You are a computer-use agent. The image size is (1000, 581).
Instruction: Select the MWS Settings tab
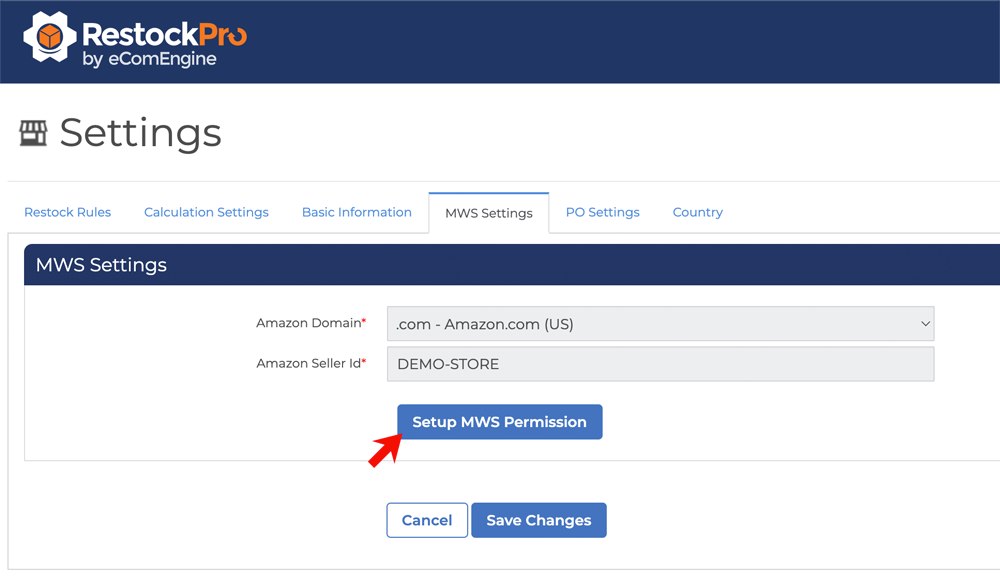coord(489,213)
